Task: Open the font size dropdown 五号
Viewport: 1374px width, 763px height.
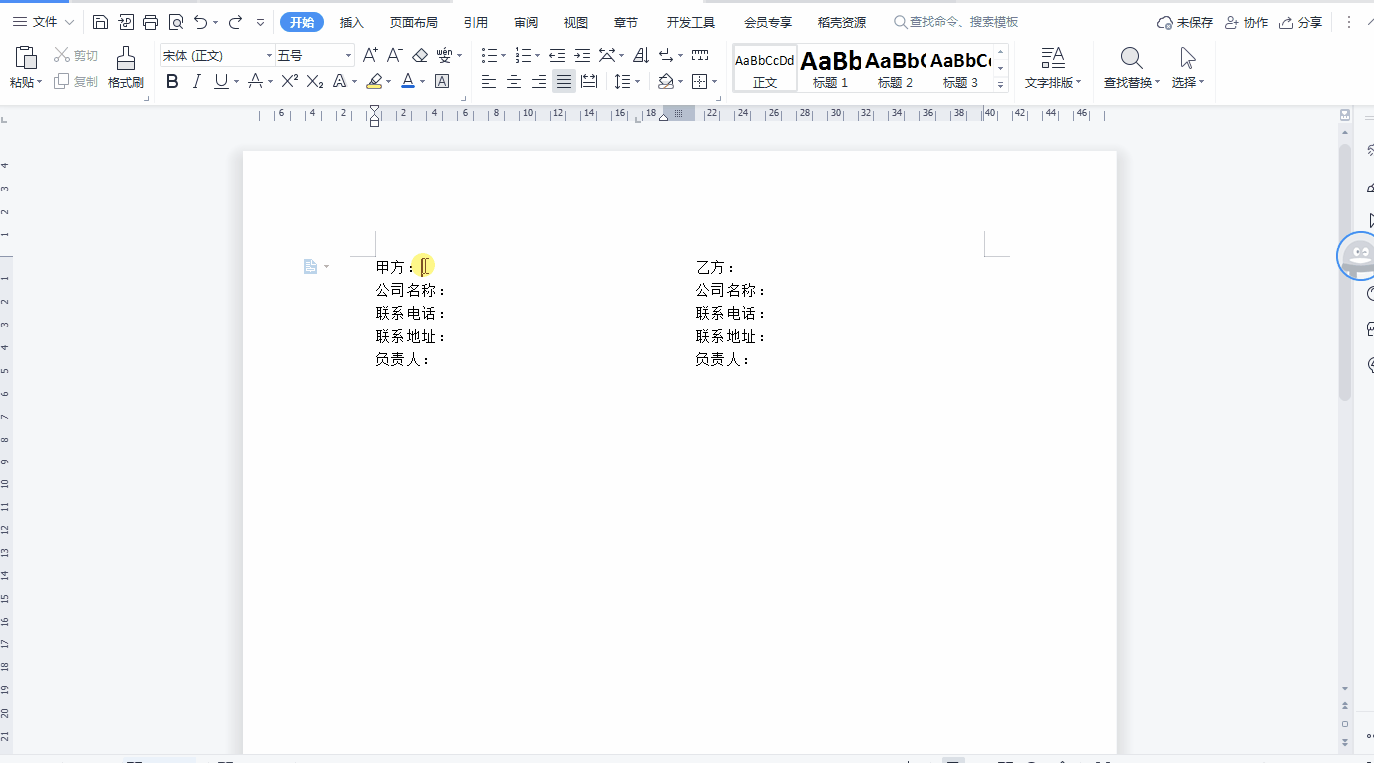Action: point(348,56)
